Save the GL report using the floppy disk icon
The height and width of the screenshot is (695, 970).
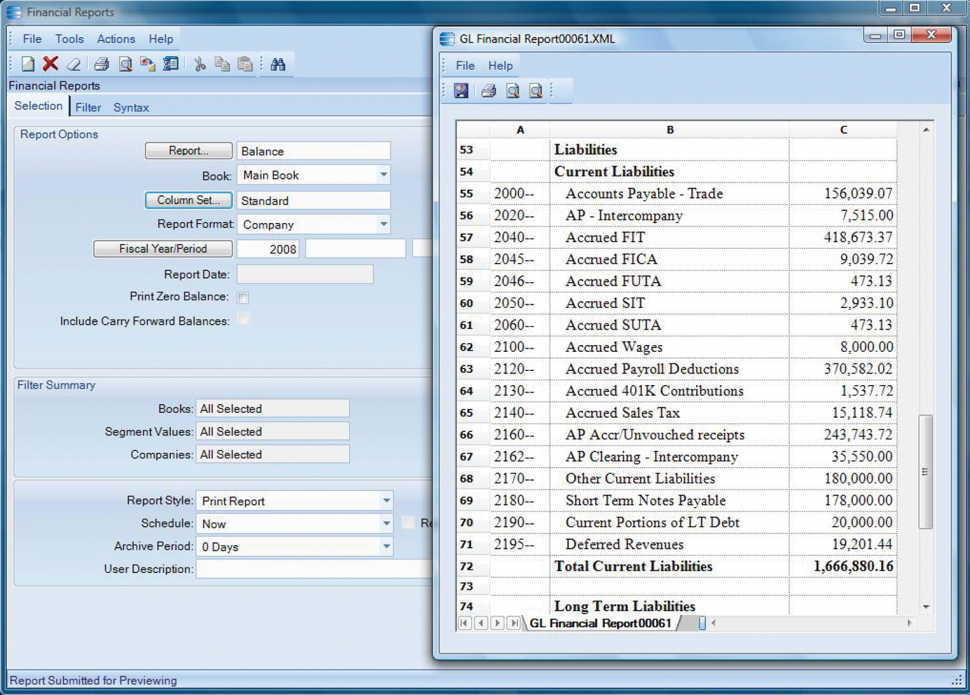point(461,91)
